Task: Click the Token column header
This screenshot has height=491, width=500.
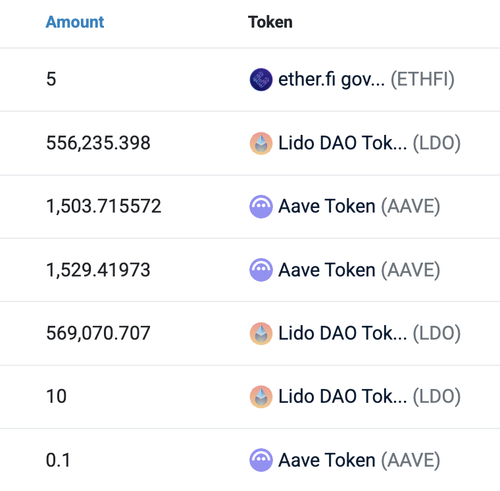Action: tap(270, 22)
